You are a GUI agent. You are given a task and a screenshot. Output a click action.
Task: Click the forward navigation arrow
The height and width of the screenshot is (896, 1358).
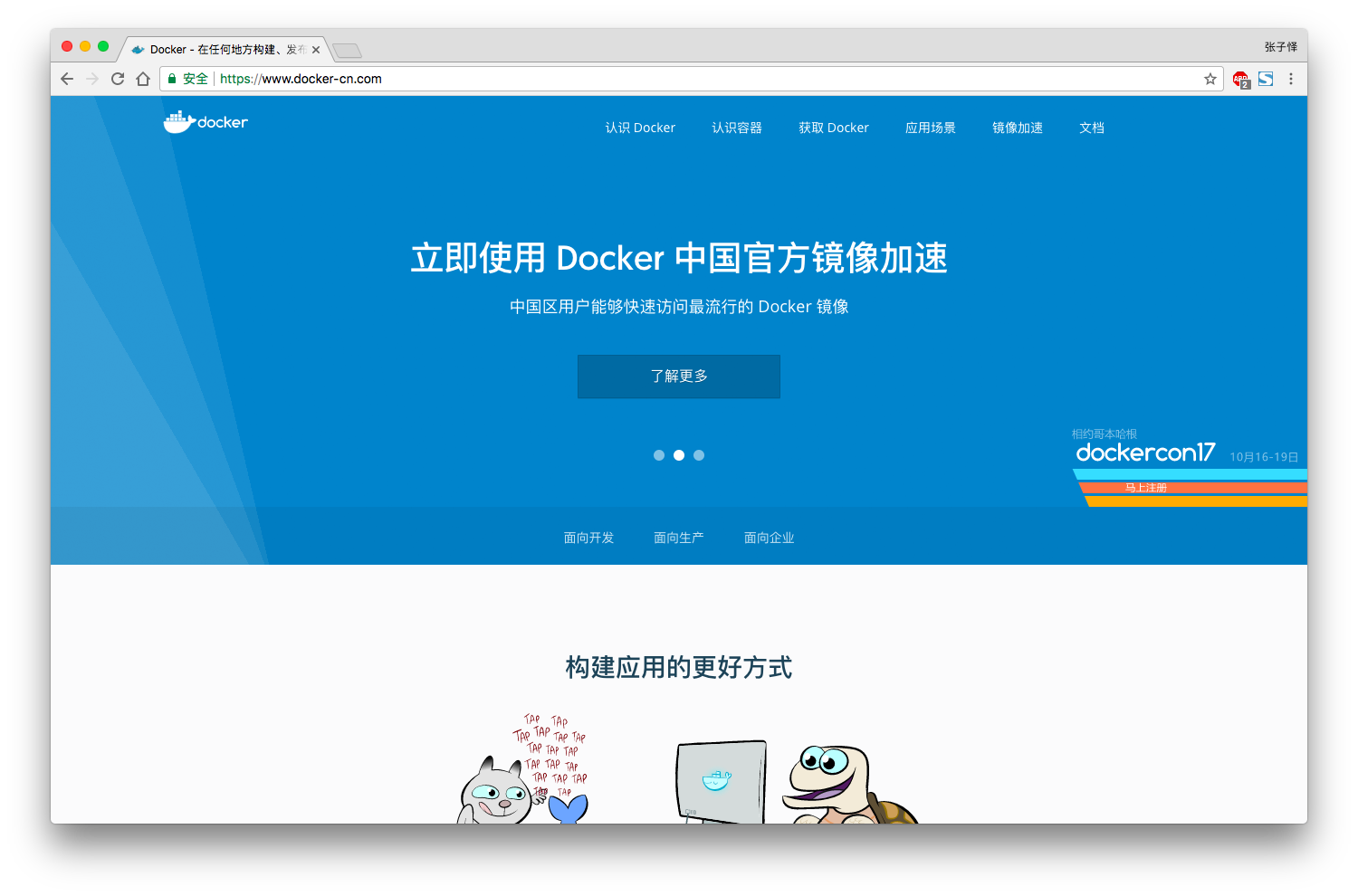[91, 79]
